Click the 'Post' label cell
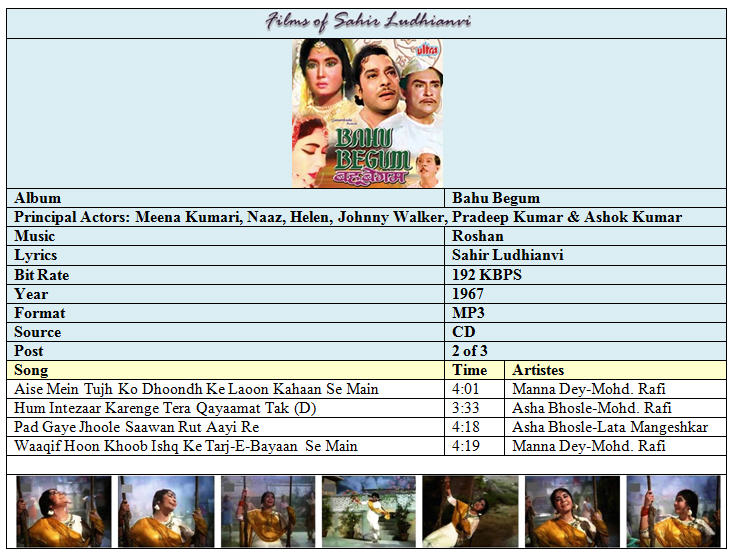 click(225, 351)
